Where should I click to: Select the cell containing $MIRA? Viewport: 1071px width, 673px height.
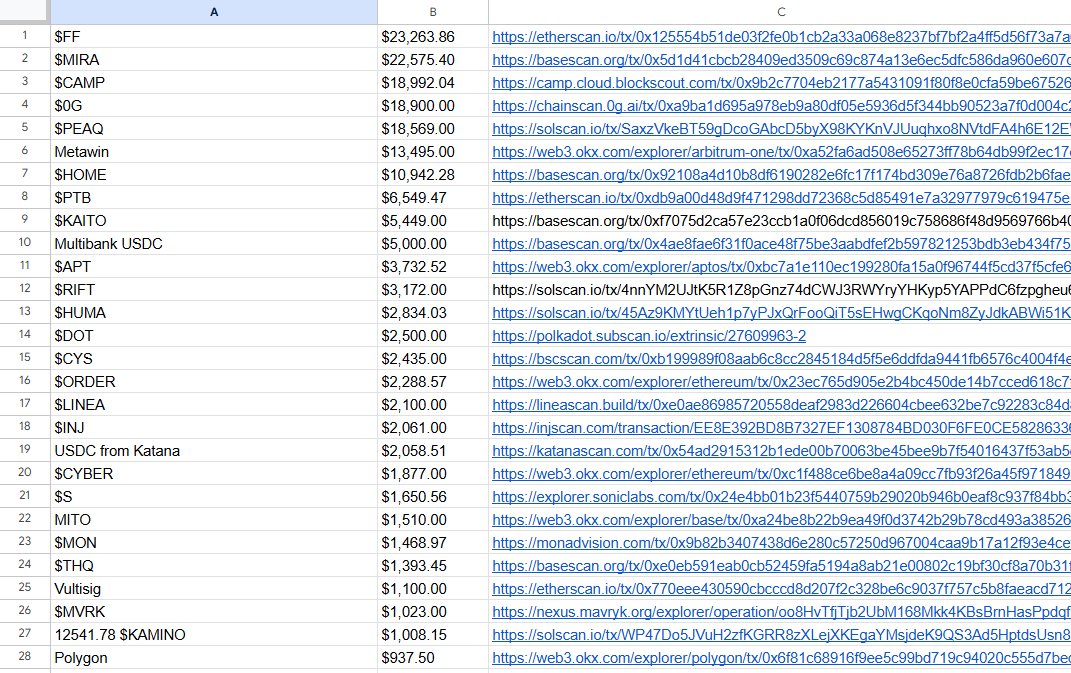[214, 60]
